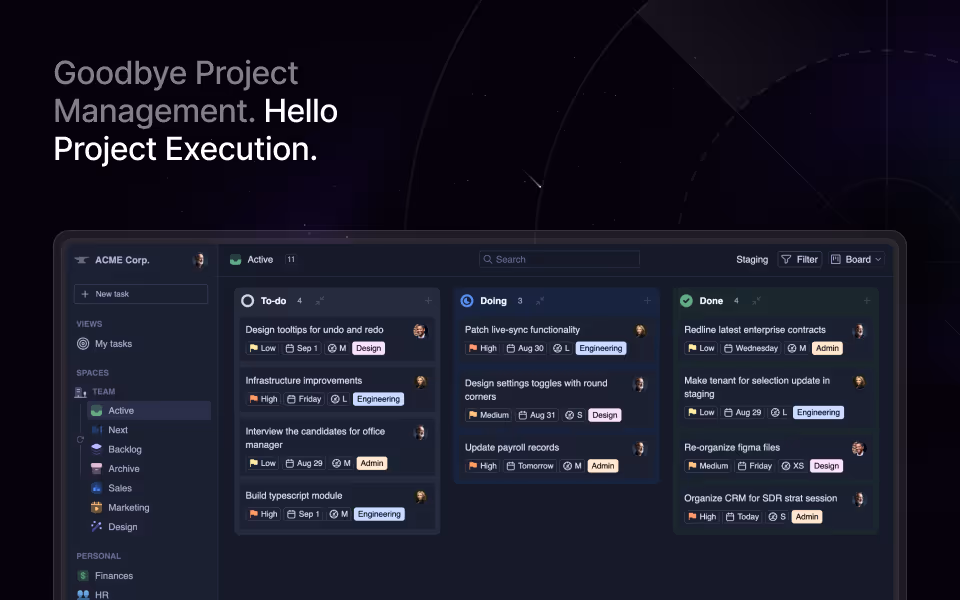The width and height of the screenshot is (960, 600).
Task: Click High priority on Infrastructure improvements card
Action: click(x=263, y=399)
